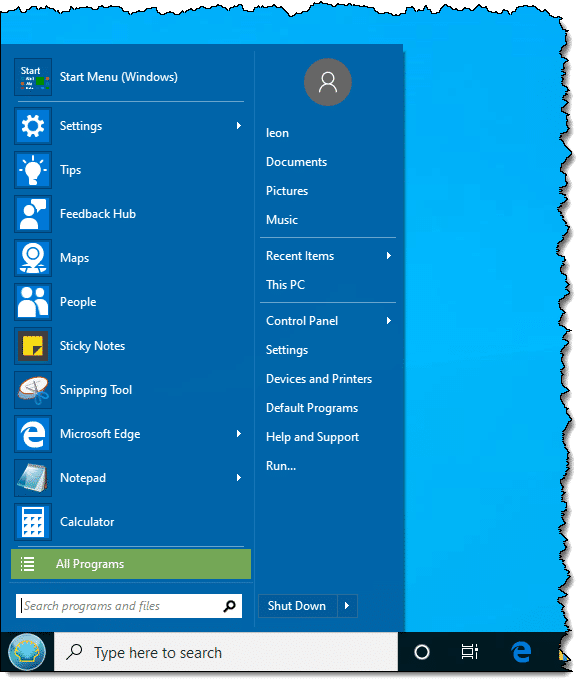Click the shell Start button on taskbar
This screenshot has height=683, width=585.
click(x=27, y=652)
